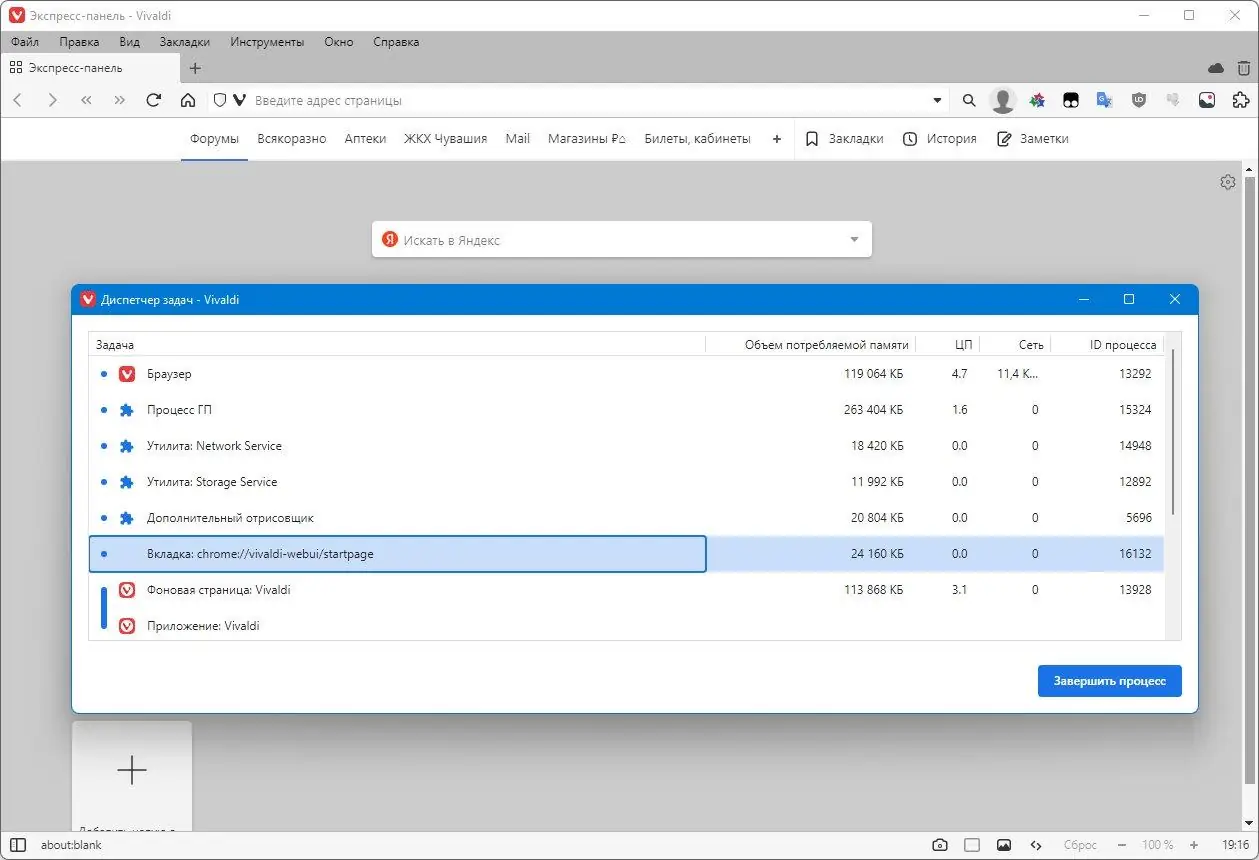Sort by Объем потребляемой памяти column
This screenshot has height=860, width=1259.
(x=826, y=344)
